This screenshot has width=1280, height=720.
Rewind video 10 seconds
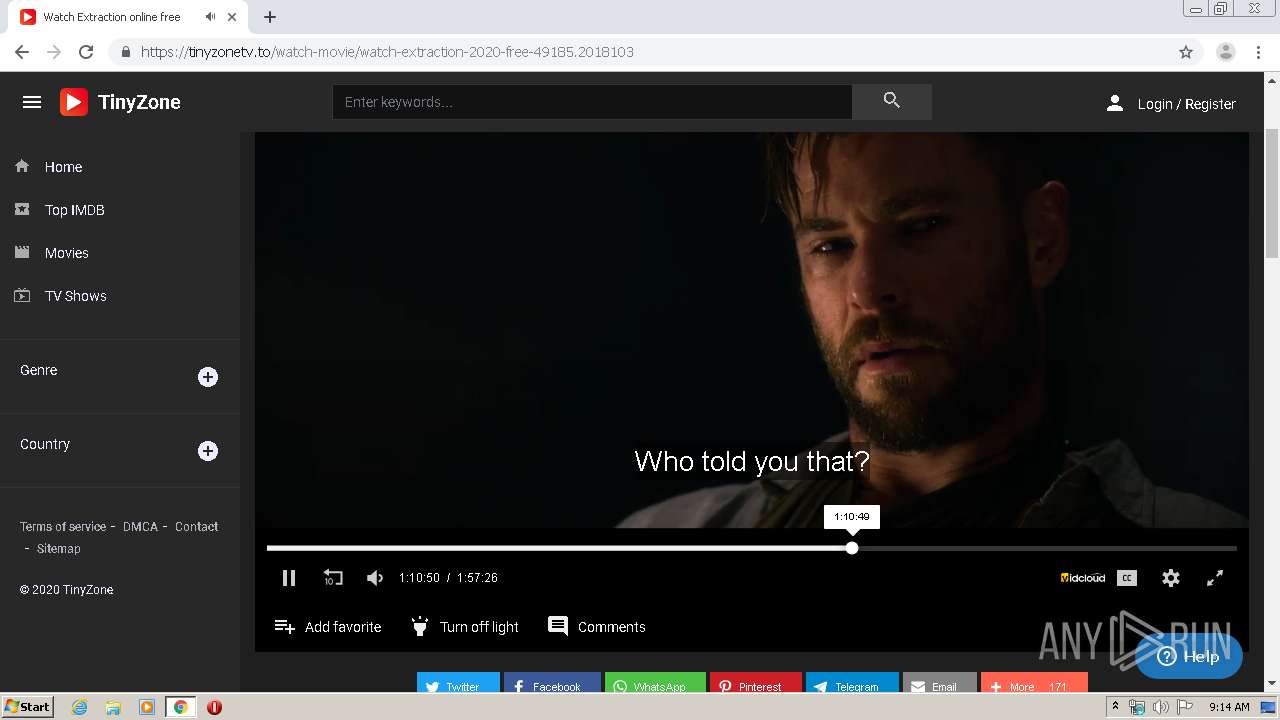click(333, 578)
